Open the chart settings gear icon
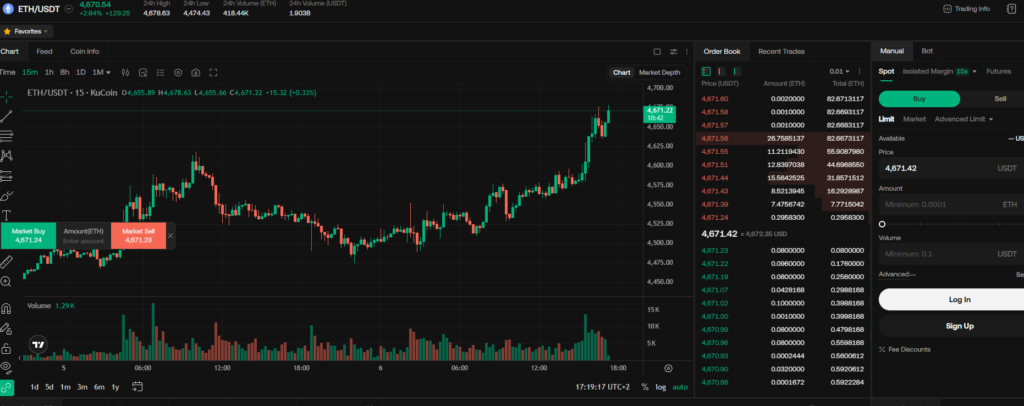The height and width of the screenshot is (406, 1024). tap(178, 72)
